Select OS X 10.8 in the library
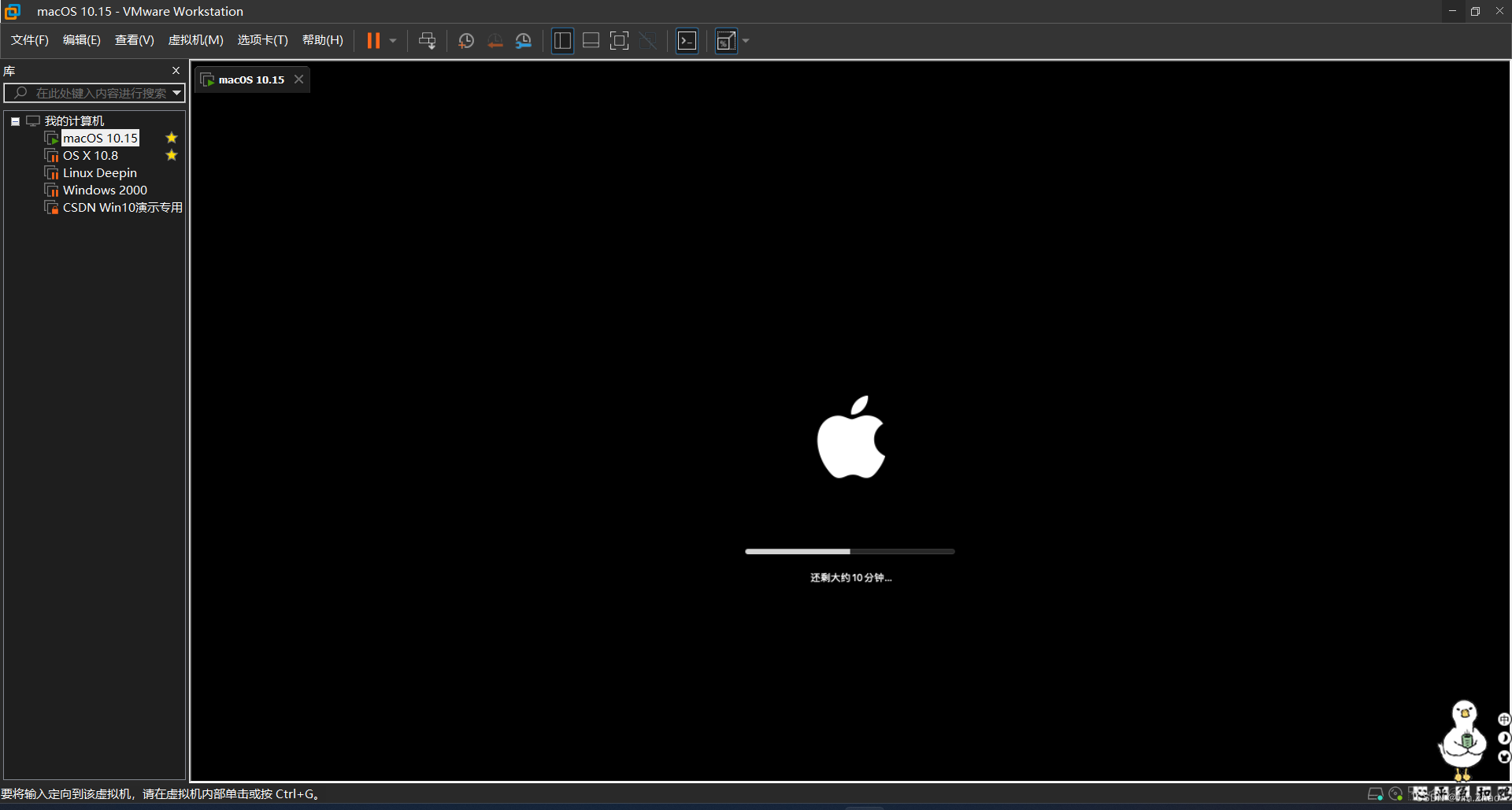Viewport: 1512px width, 810px height. coord(91,156)
